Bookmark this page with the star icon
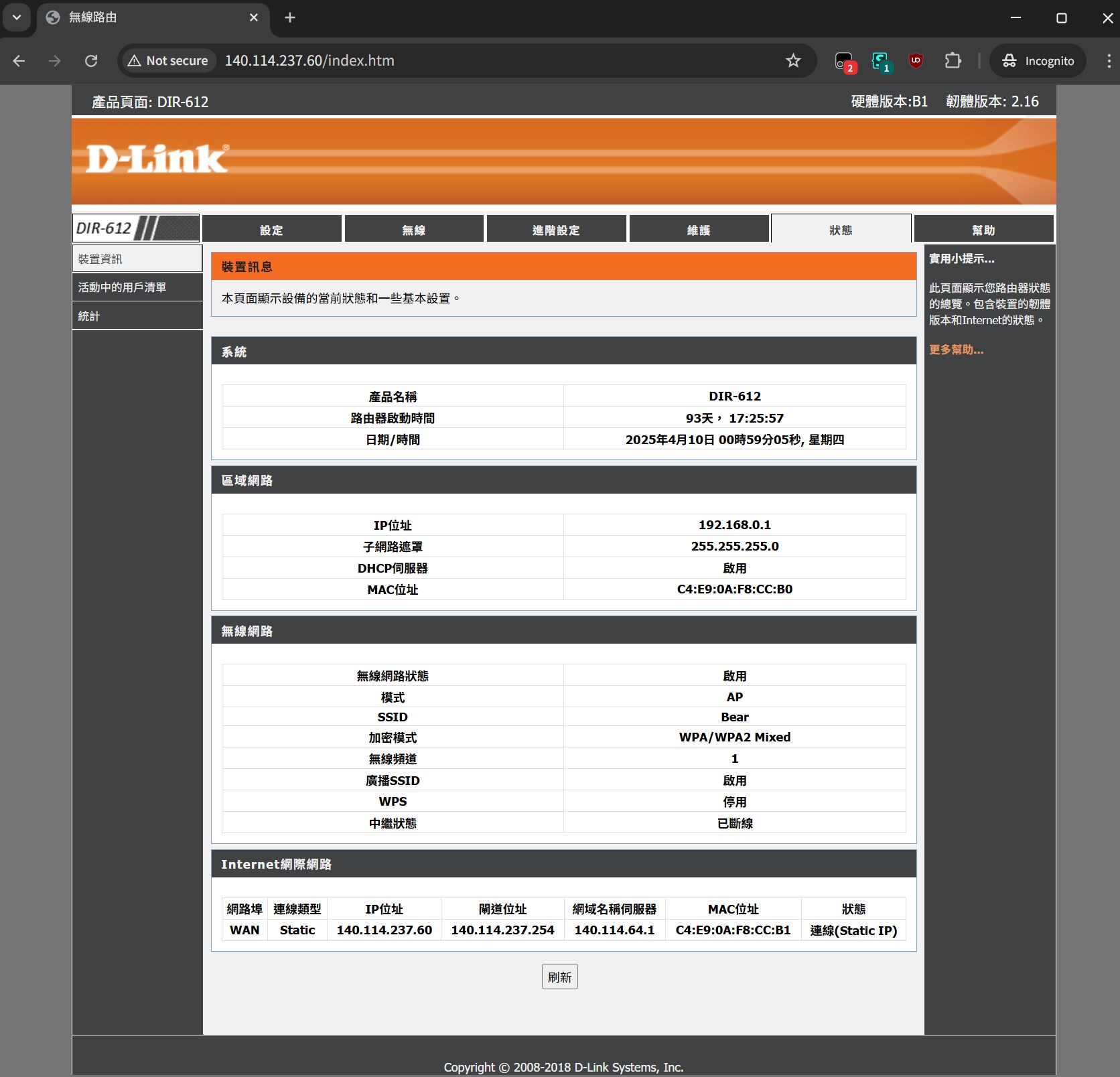Screen dimensions: 1120x1077 click(793, 61)
